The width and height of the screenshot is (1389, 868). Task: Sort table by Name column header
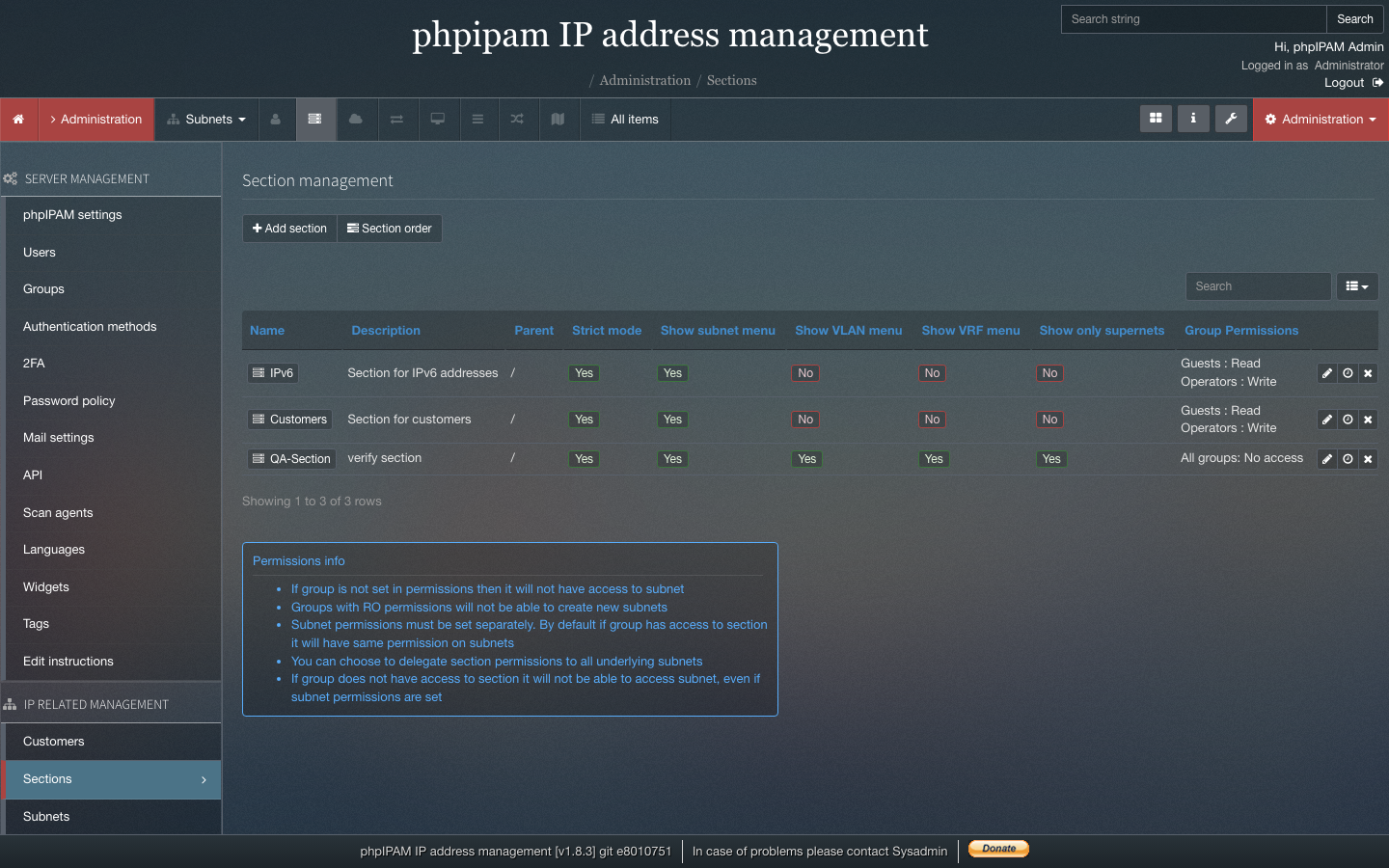(x=267, y=331)
